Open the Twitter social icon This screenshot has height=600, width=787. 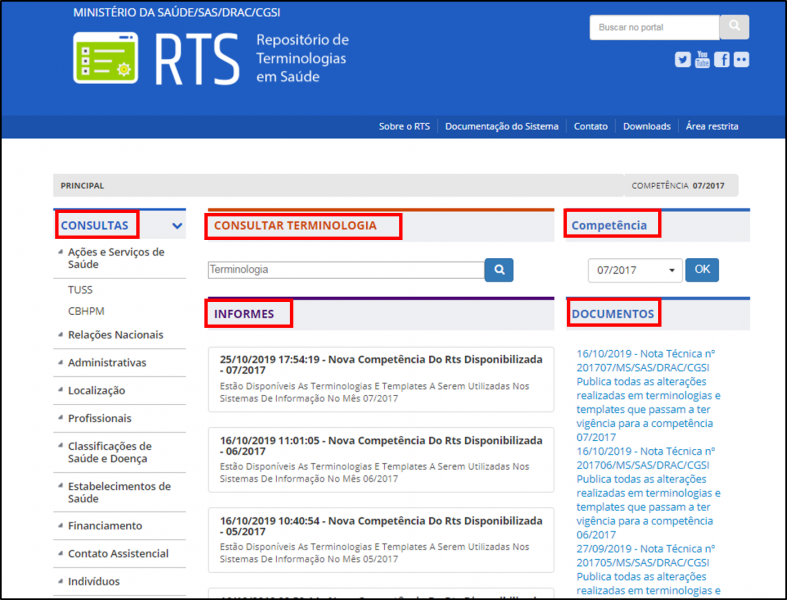click(683, 60)
